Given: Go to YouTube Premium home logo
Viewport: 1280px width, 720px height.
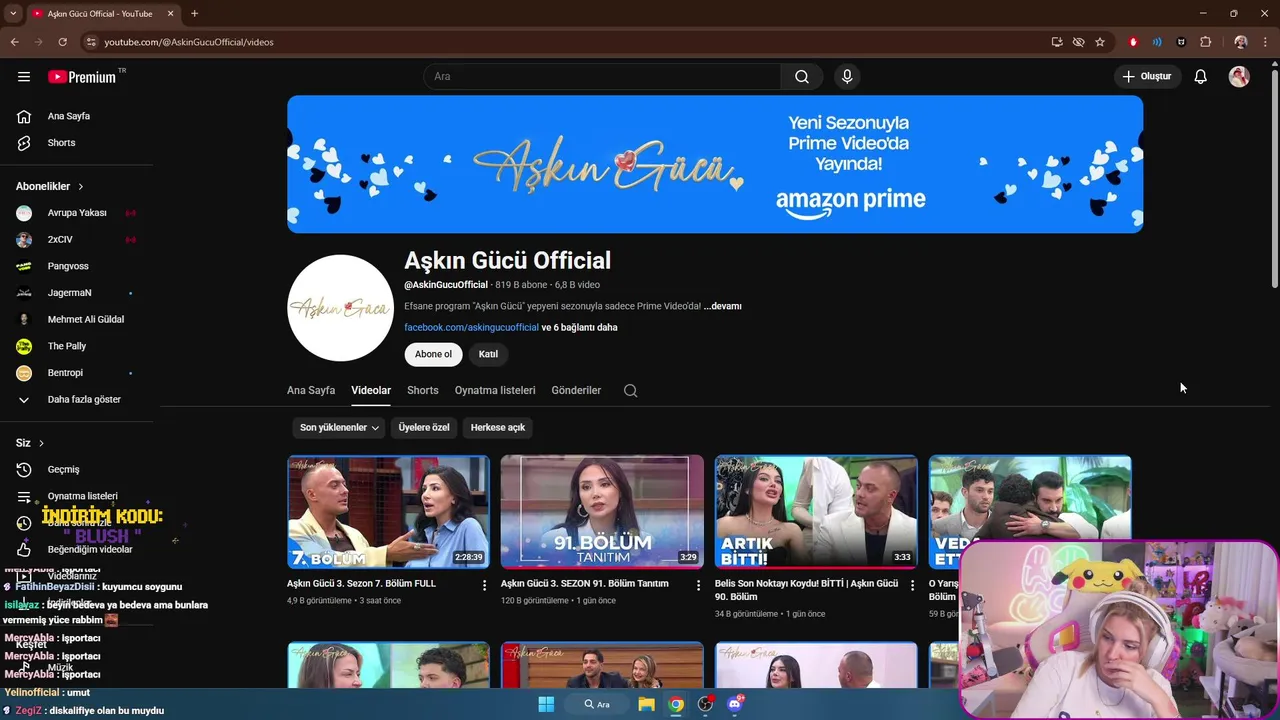Looking at the screenshot, I should tap(82, 77).
